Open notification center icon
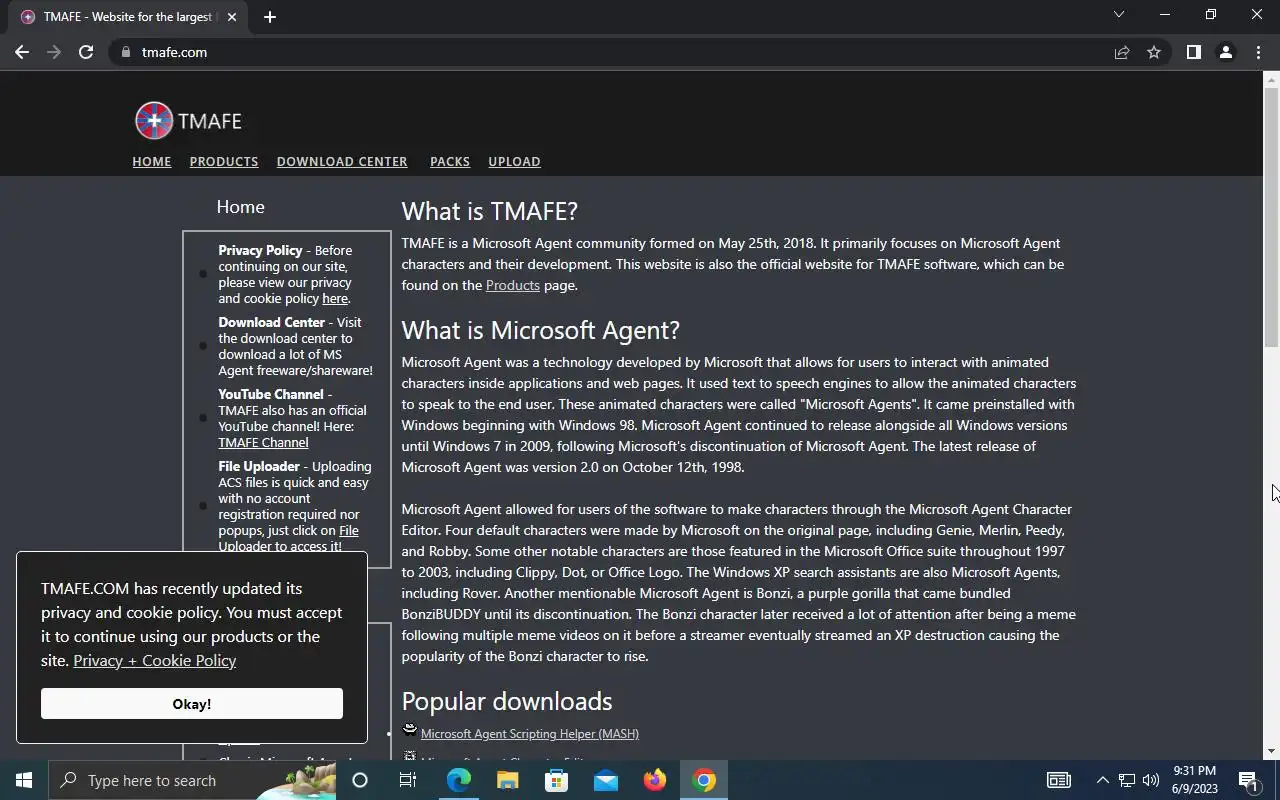This screenshot has width=1280, height=800. point(1248,780)
